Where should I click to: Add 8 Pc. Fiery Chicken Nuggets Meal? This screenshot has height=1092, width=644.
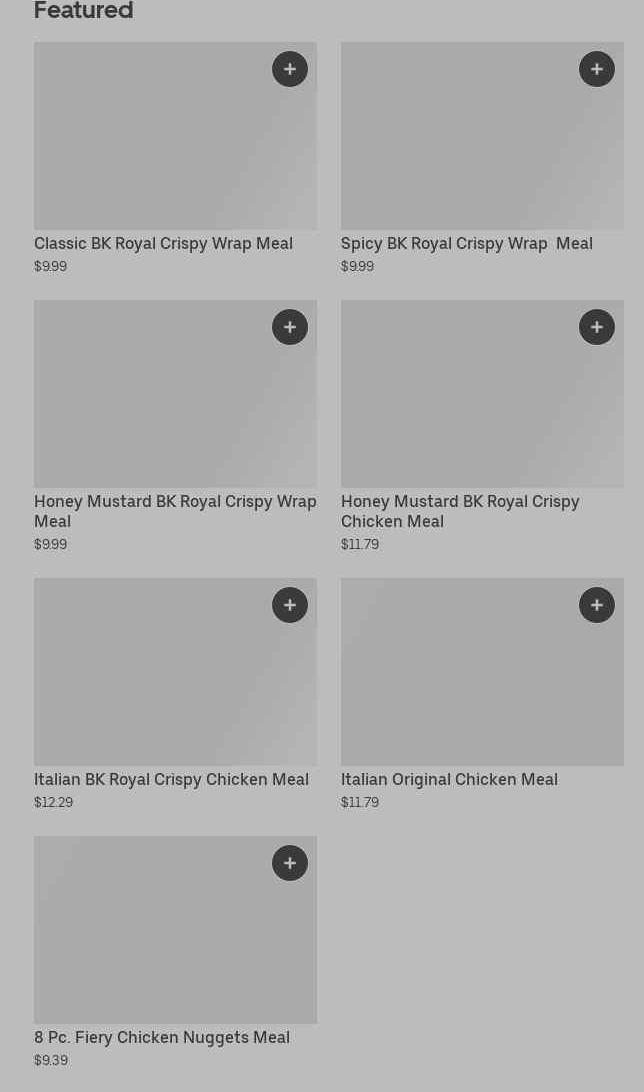point(290,864)
